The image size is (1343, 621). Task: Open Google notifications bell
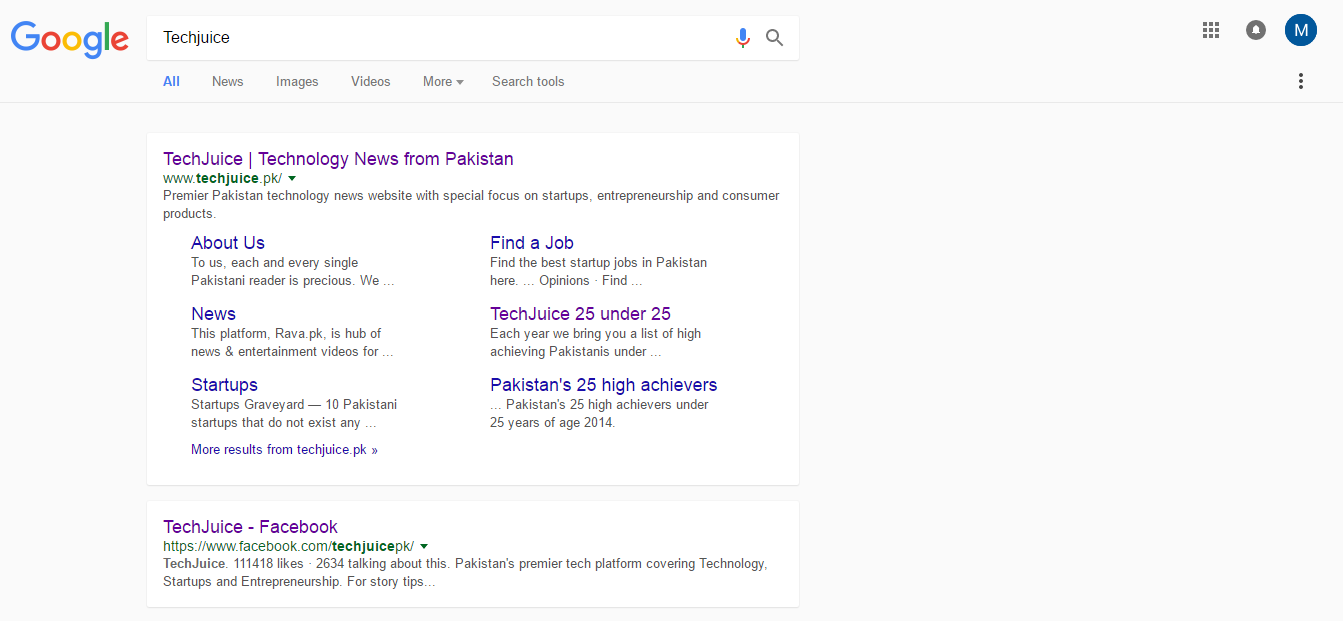coord(1256,30)
